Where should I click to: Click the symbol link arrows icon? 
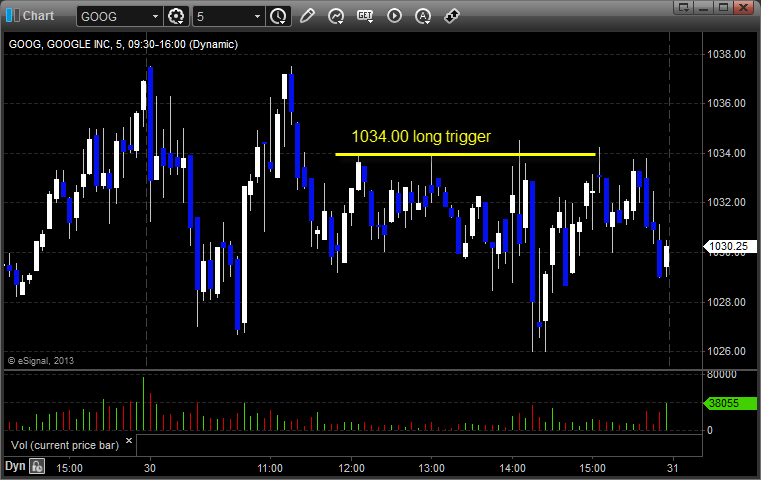(x=452, y=16)
